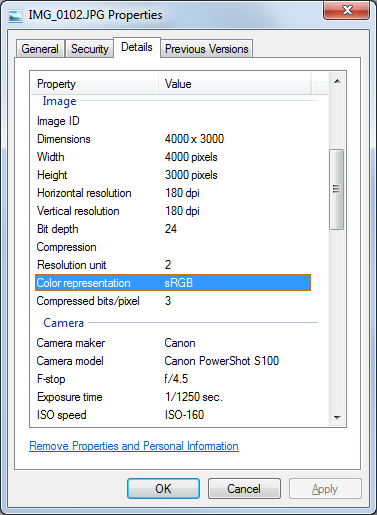Select the Camera model row
The width and height of the screenshot is (377, 515).
173,361
